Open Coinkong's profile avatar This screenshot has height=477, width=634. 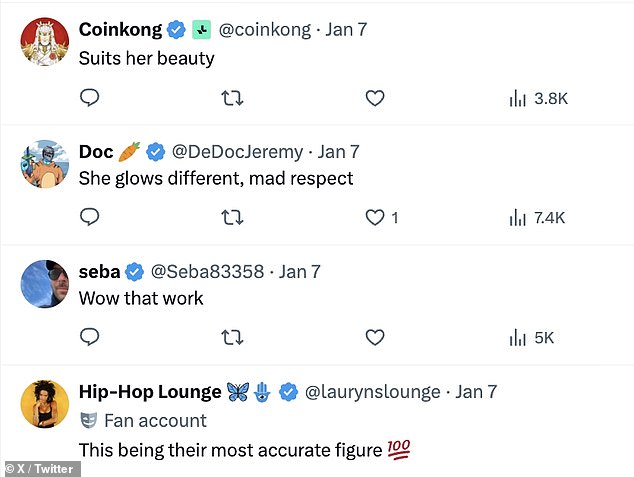pos(44,42)
